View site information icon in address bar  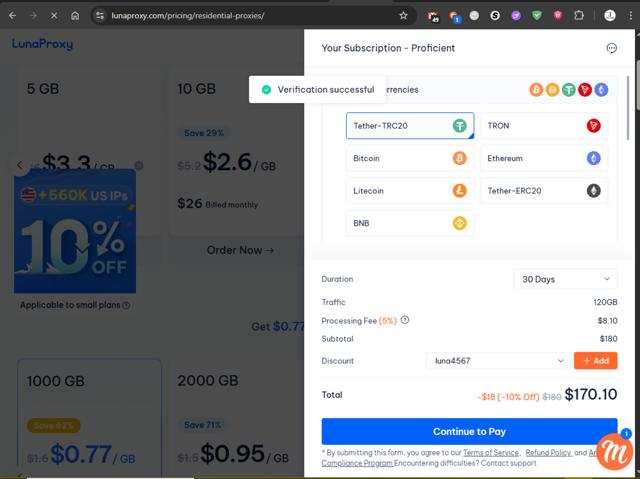(x=100, y=16)
